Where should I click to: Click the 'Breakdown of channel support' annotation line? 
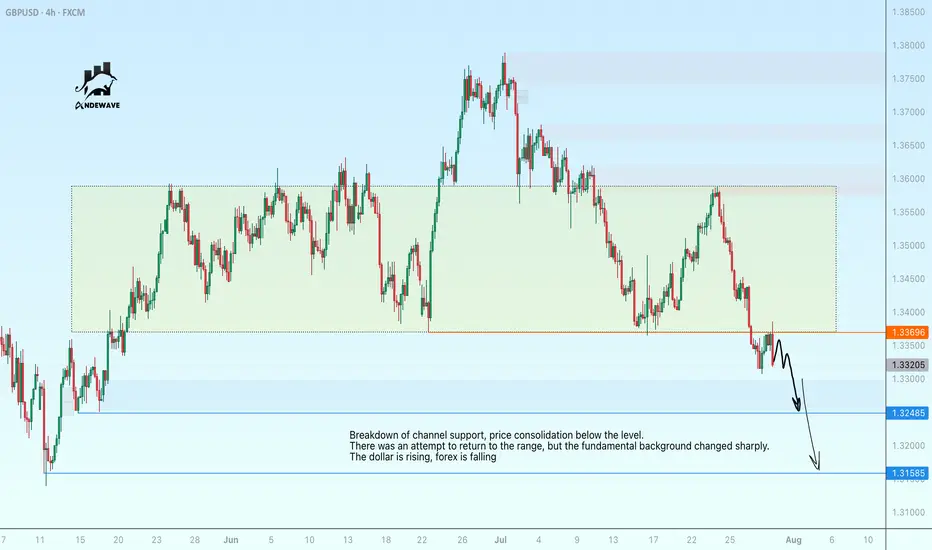coord(496,435)
